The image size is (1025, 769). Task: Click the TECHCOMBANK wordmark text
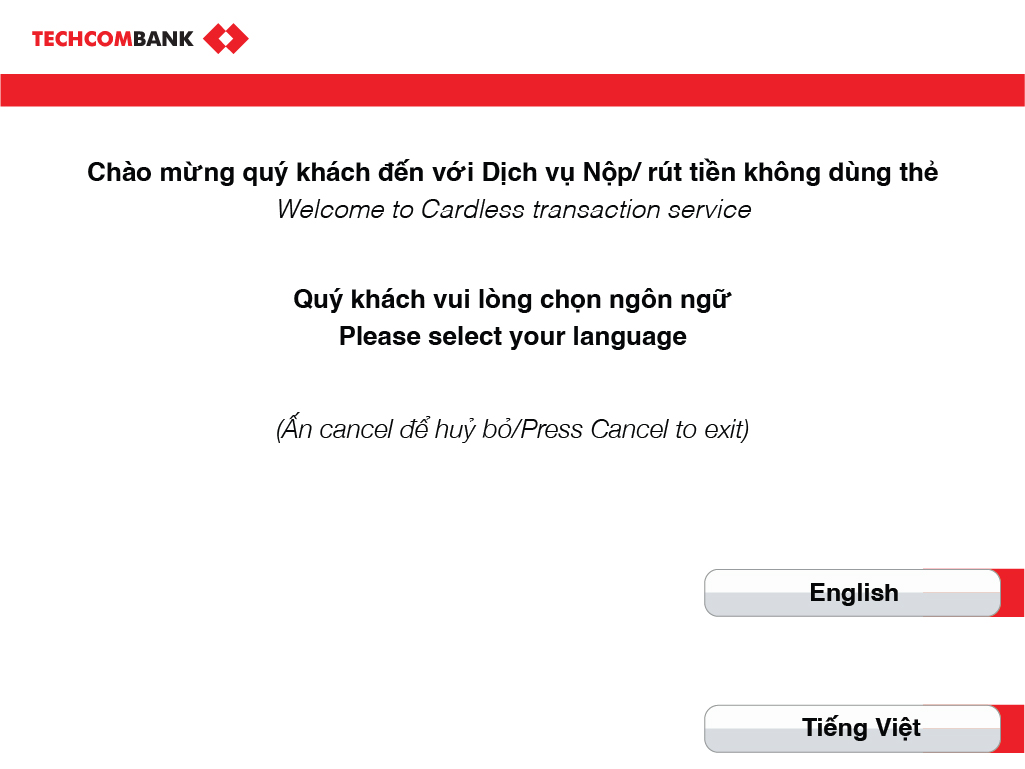point(113,40)
